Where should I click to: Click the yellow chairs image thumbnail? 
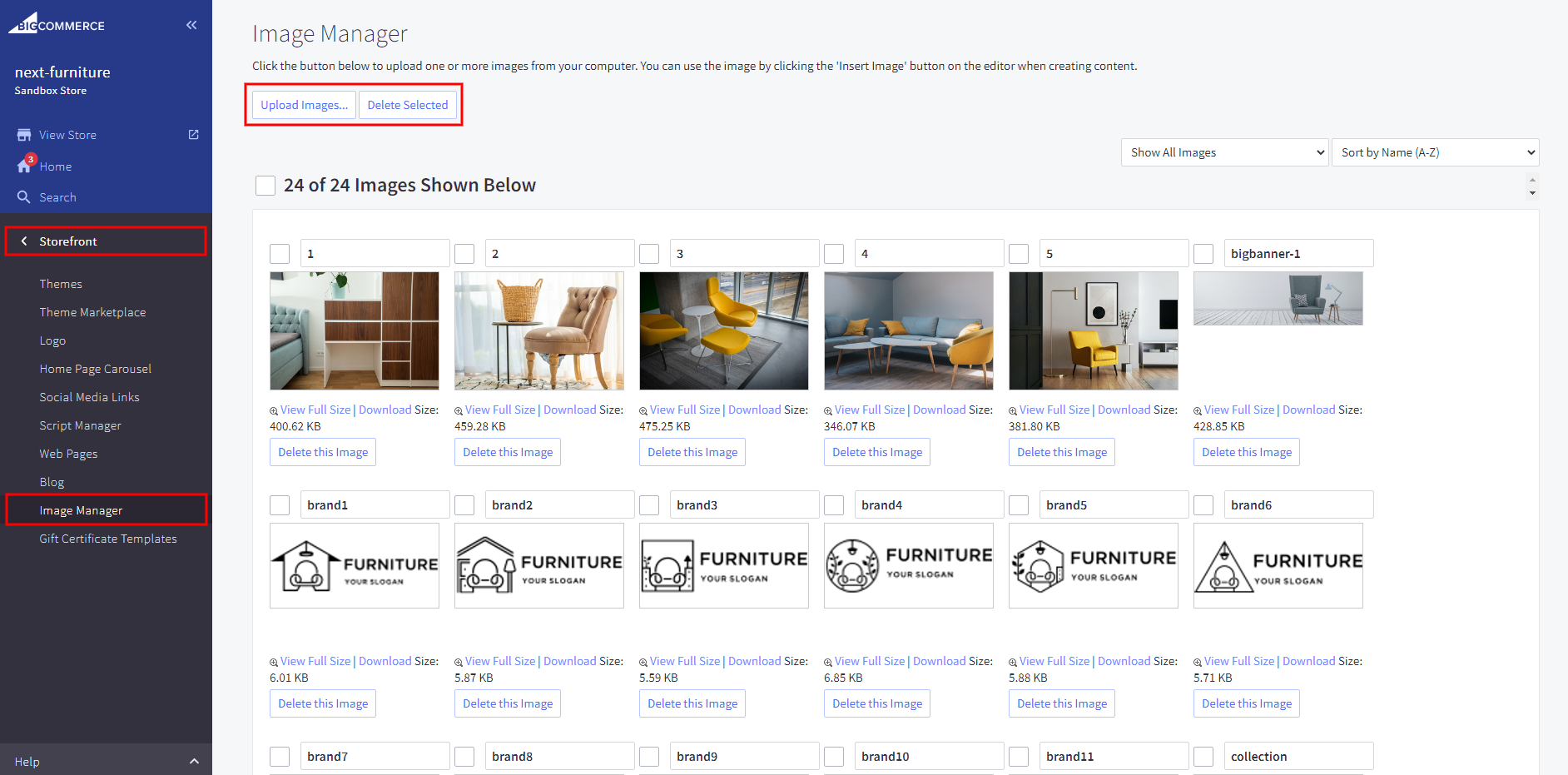coord(723,330)
